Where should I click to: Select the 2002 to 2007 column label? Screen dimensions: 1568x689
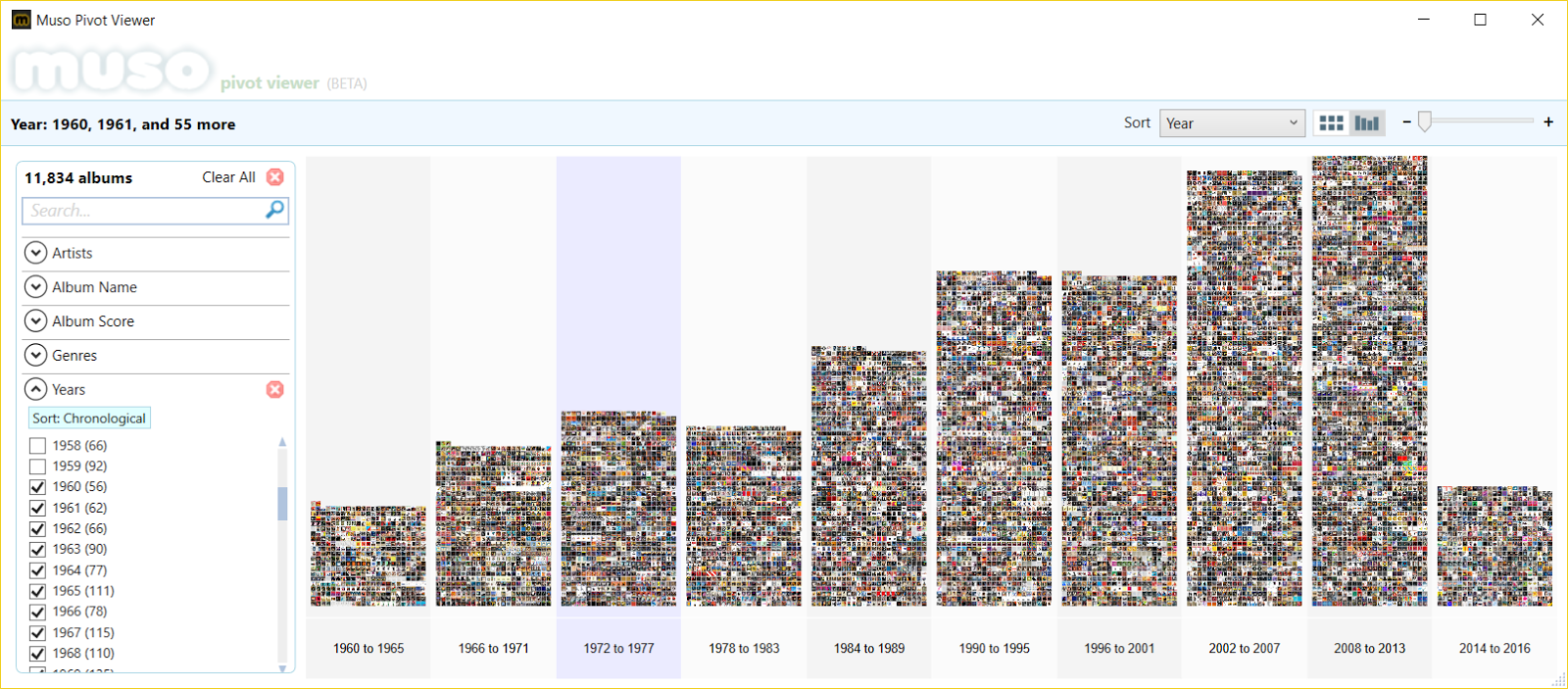[1245, 648]
